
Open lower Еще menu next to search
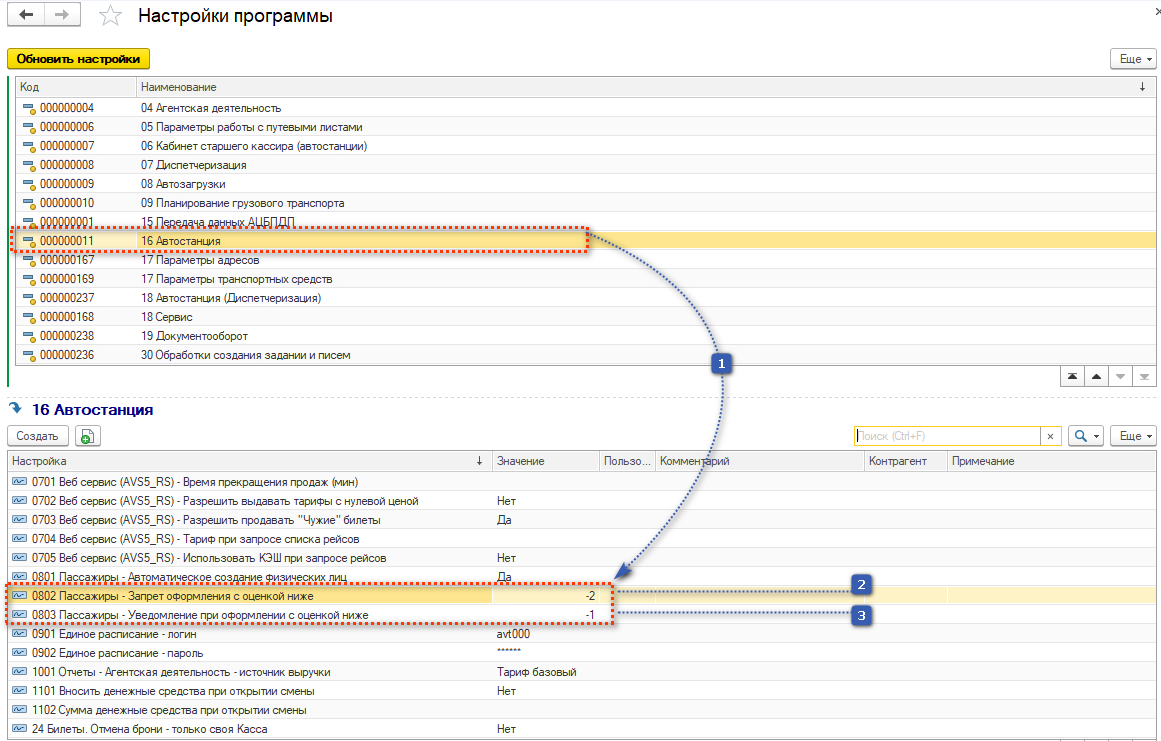click(1133, 436)
